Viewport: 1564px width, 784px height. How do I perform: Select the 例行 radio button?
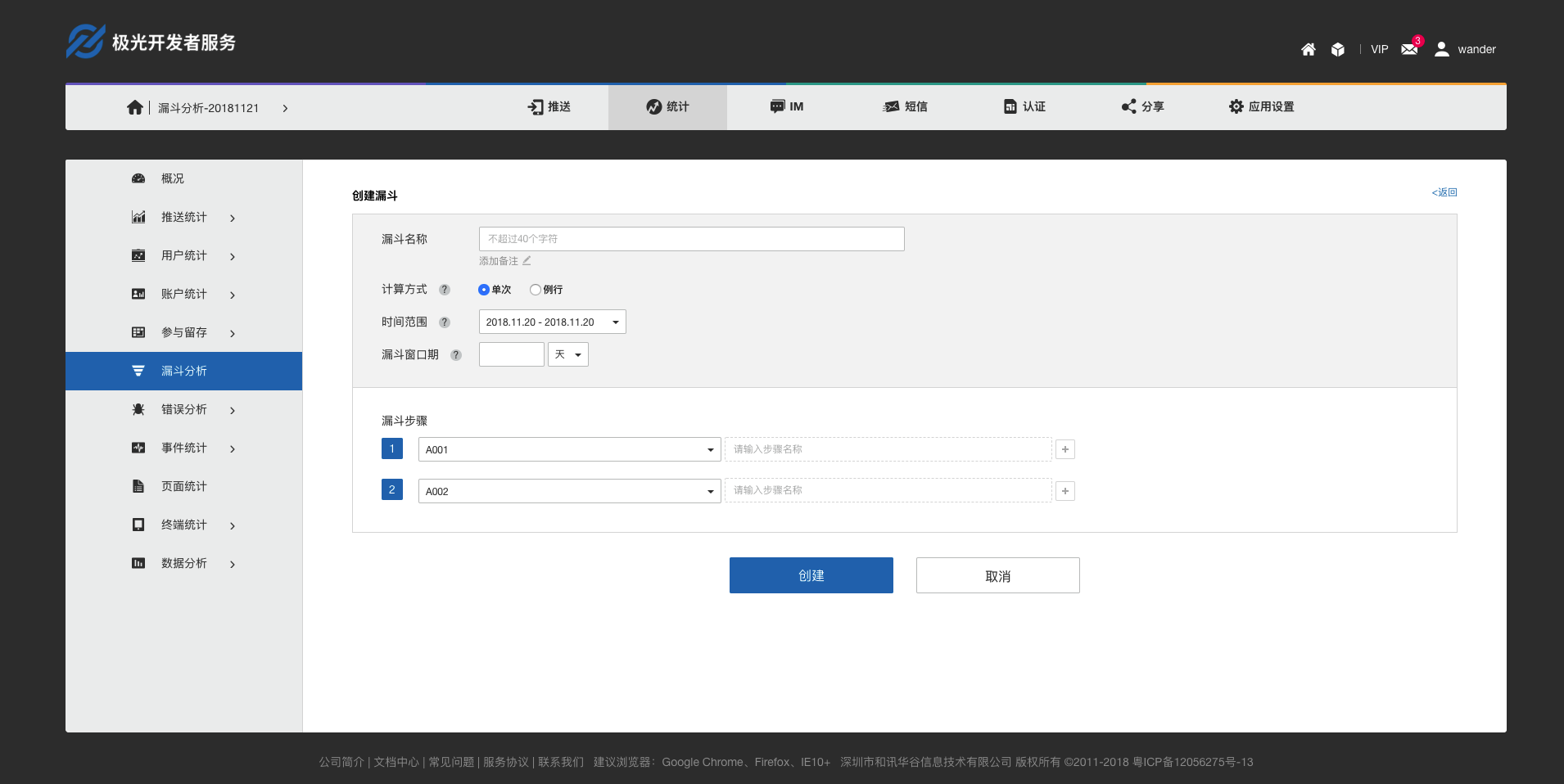point(536,290)
